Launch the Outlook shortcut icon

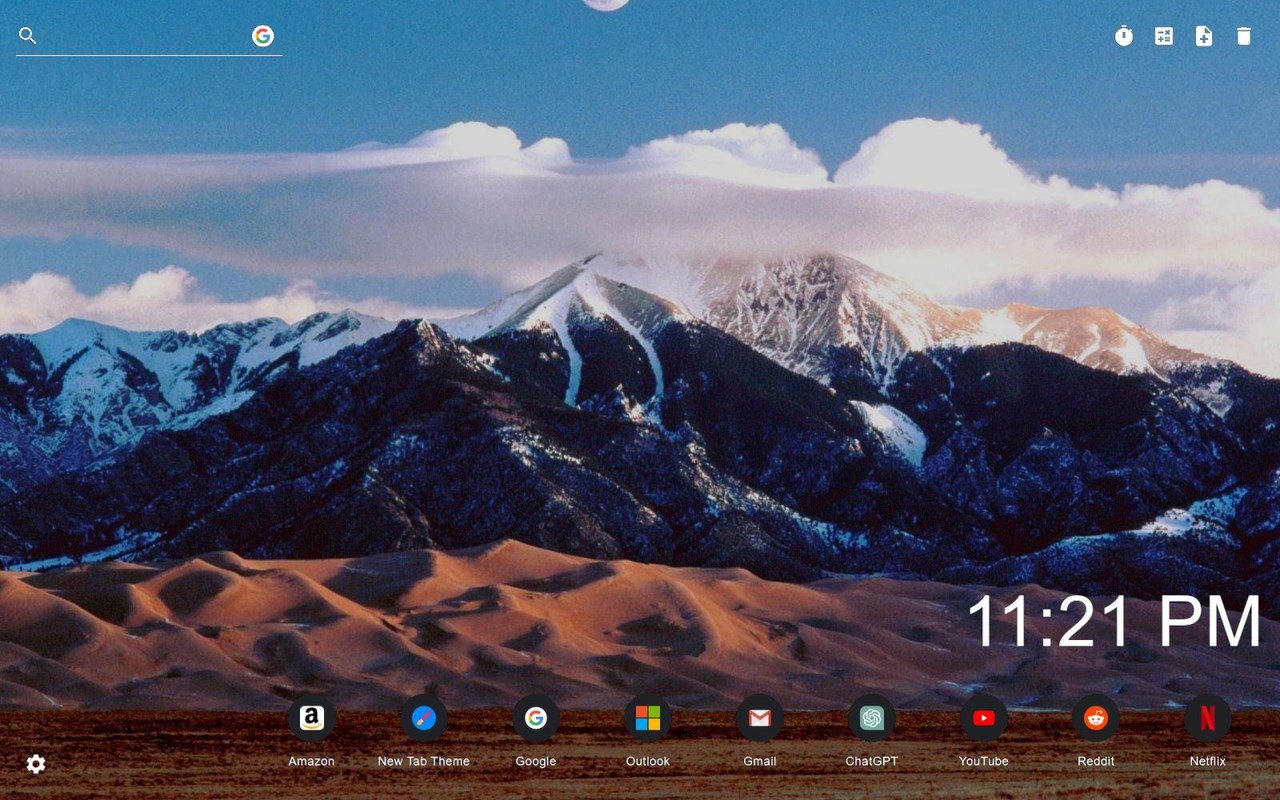(x=648, y=718)
